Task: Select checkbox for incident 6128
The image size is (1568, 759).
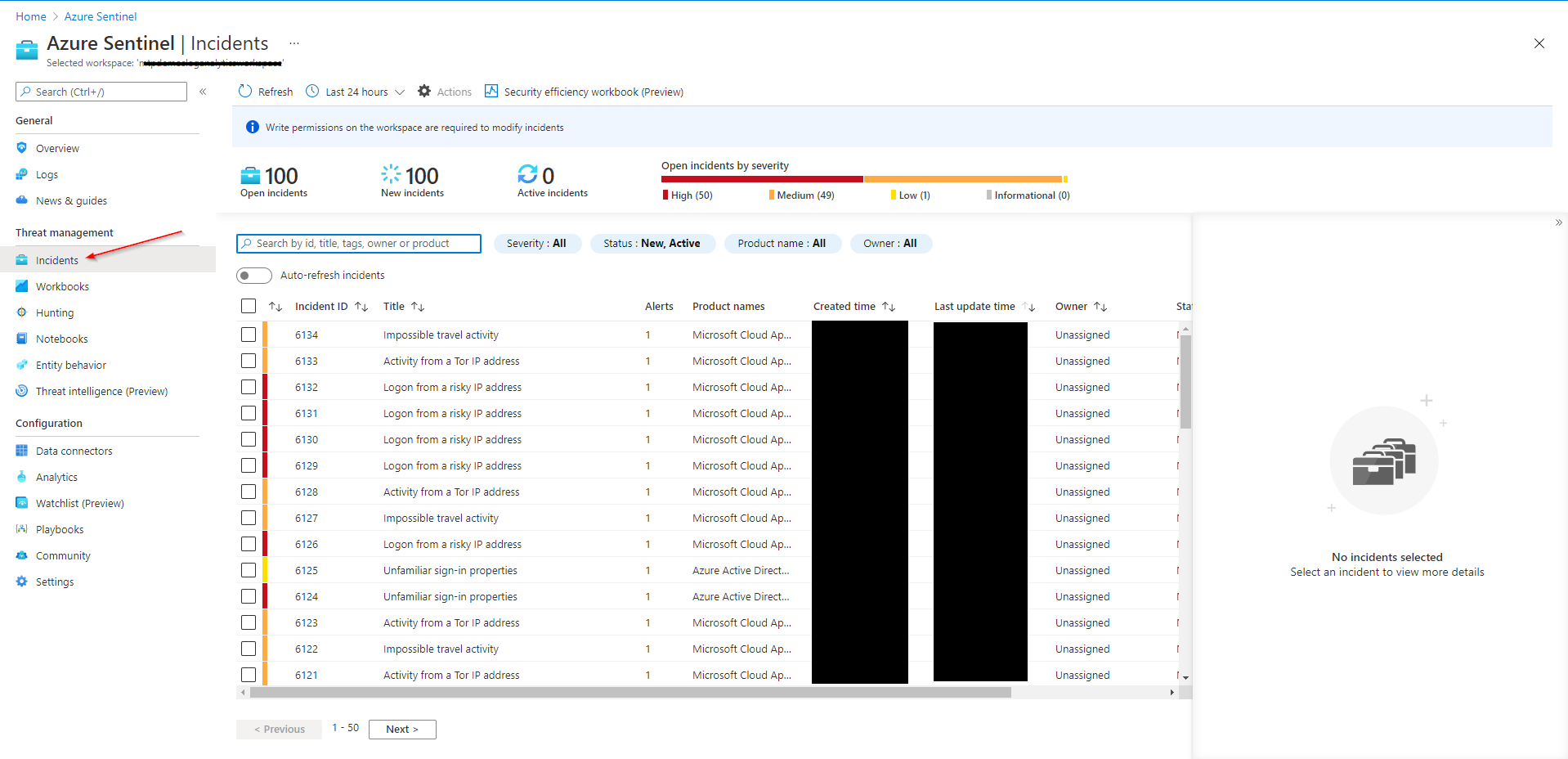Action: [x=249, y=492]
